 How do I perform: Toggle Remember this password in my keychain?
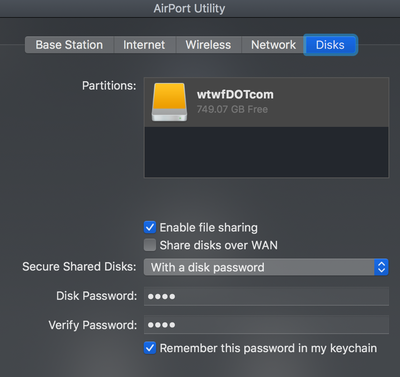(150, 348)
